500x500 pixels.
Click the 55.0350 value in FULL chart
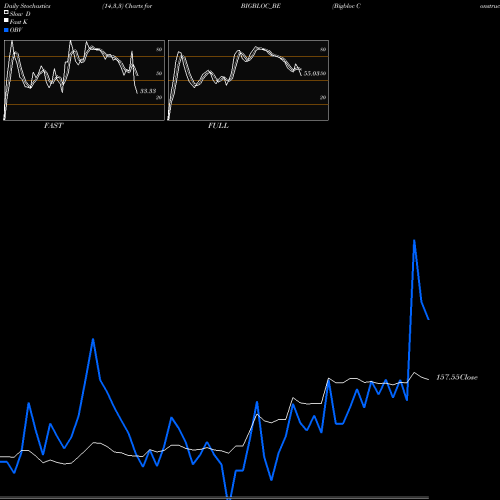click(315, 73)
